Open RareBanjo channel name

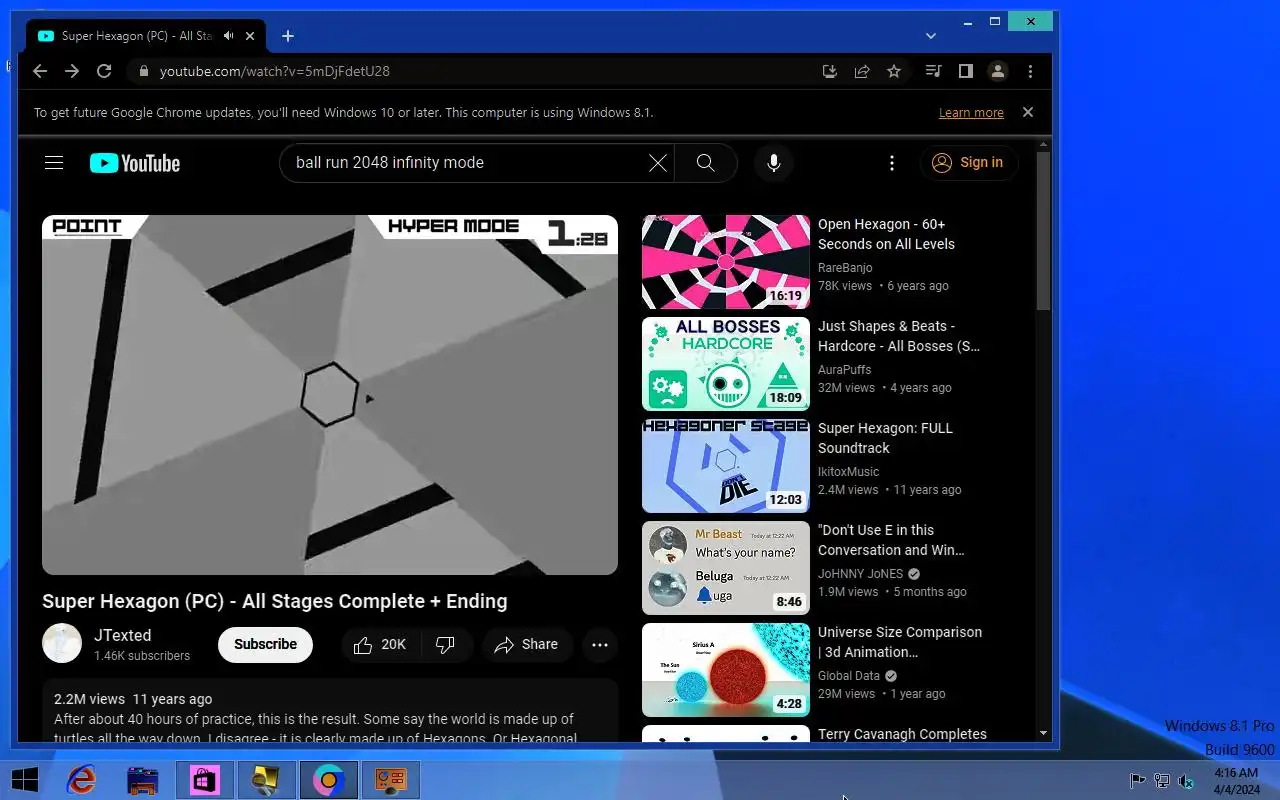(845, 268)
